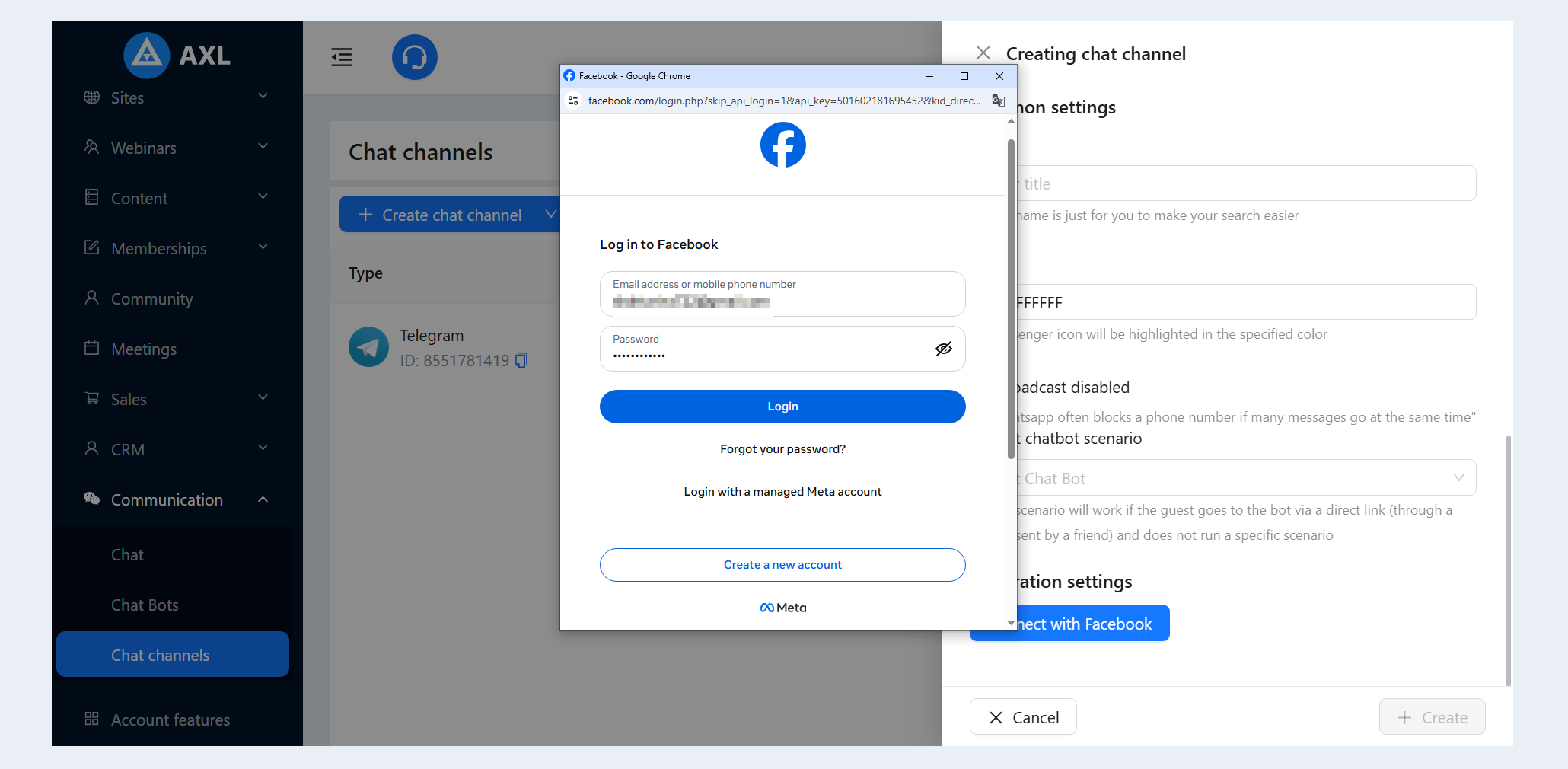1568x769 pixels.
Task: Click the Chat channels page heading
Action: point(421,152)
